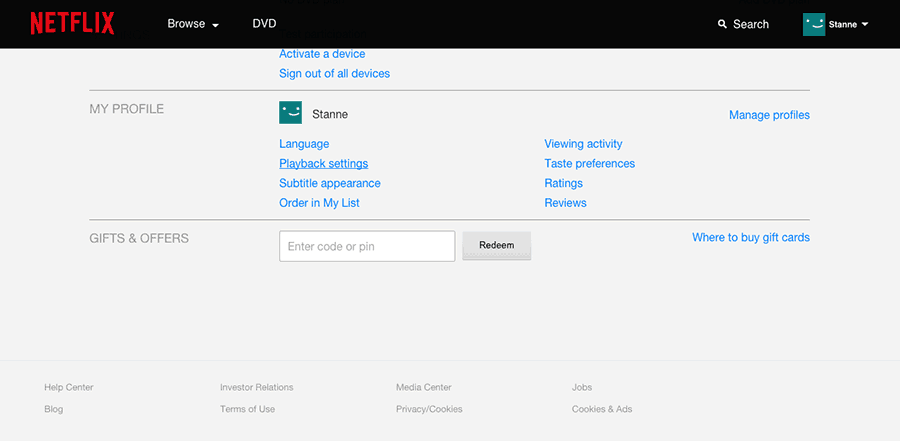The width and height of the screenshot is (900, 441).
Task: Open Help Center footer link
Action: tap(69, 388)
